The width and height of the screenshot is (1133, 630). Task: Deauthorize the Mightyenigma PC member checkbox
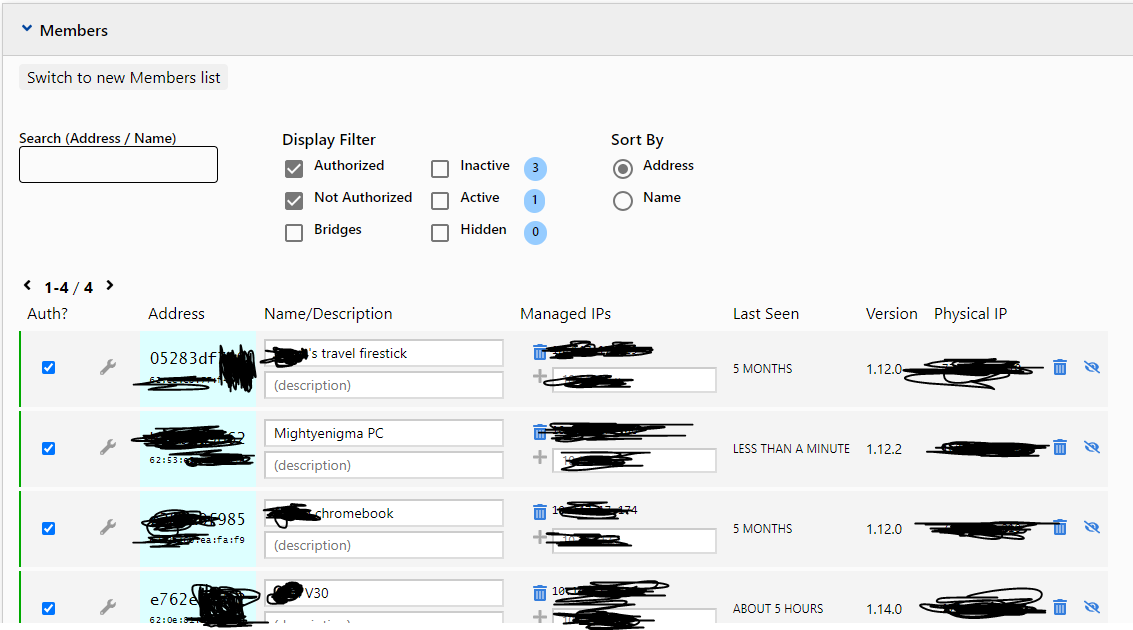pyautogui.click(x=48, y=449)
